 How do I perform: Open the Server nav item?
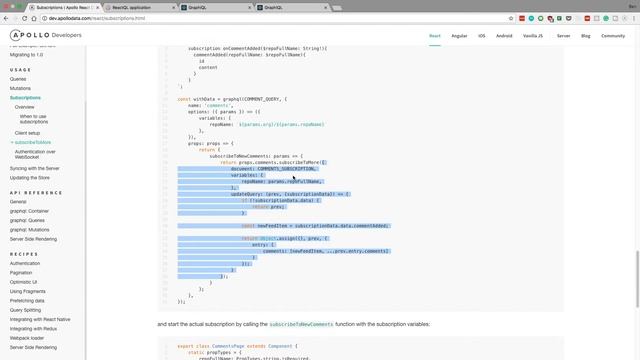[x=563, y=36]
